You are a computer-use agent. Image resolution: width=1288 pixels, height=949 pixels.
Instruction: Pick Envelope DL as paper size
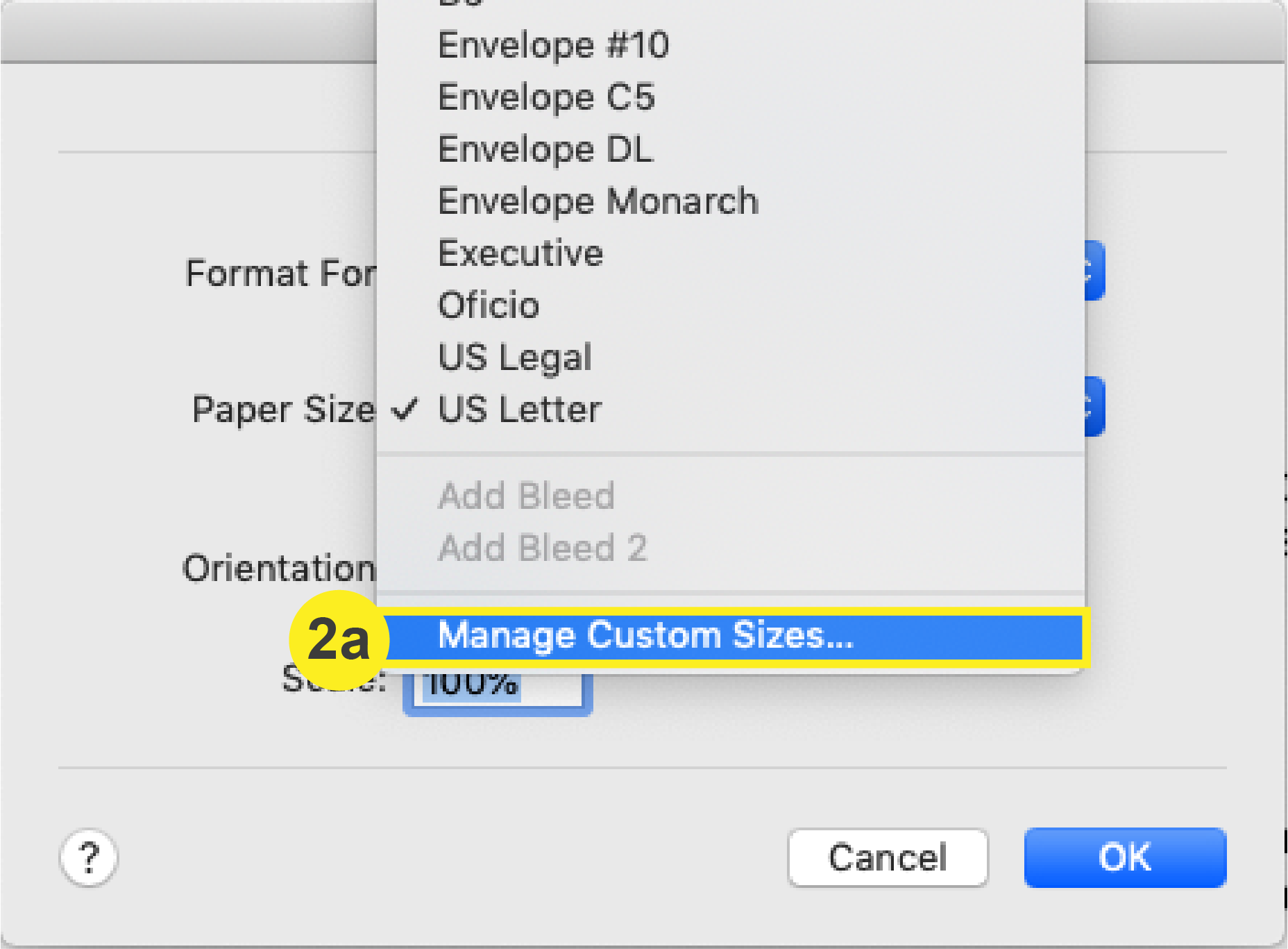[545, 149]
